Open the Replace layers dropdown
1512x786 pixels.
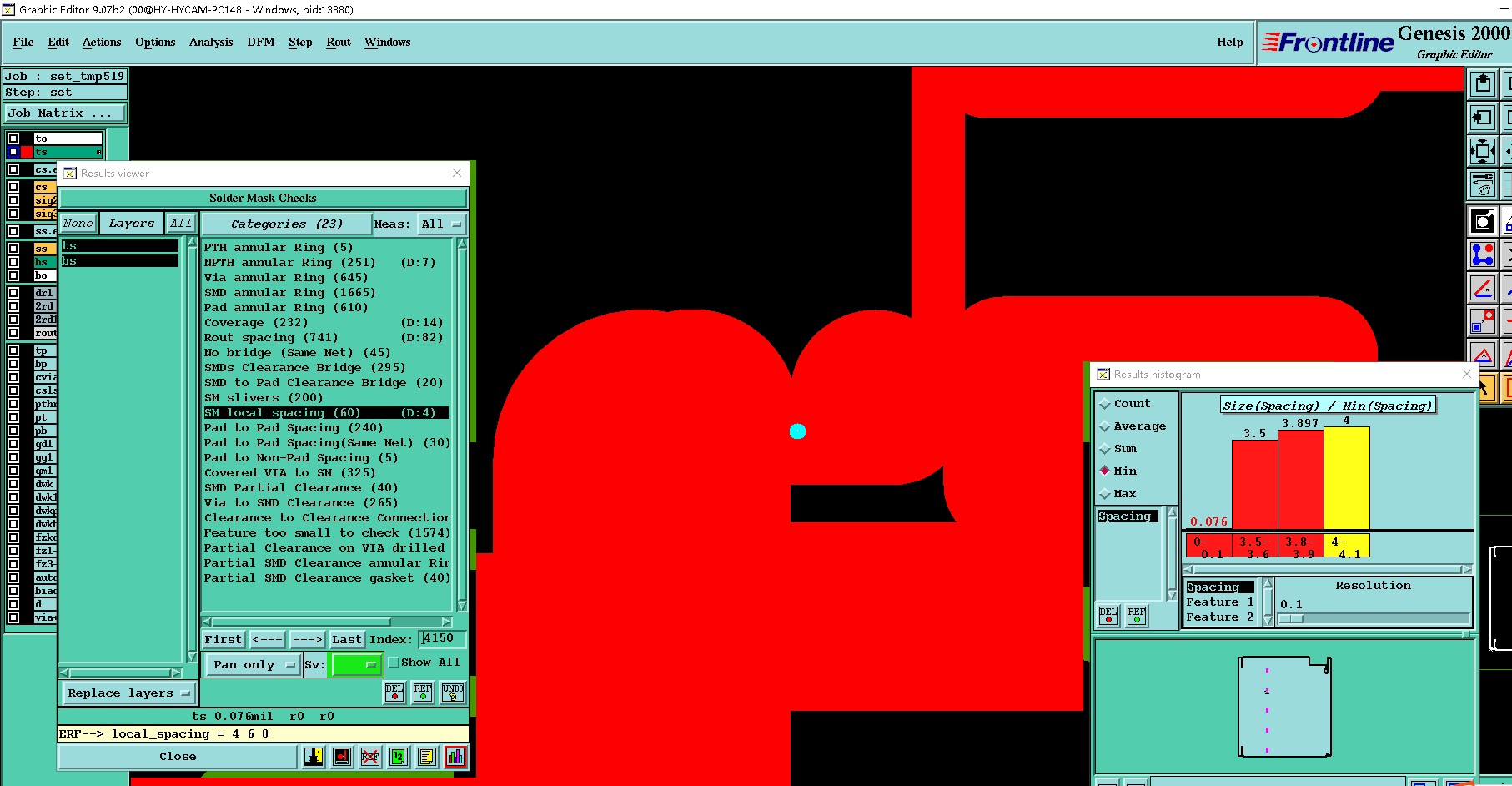point(128,693)
